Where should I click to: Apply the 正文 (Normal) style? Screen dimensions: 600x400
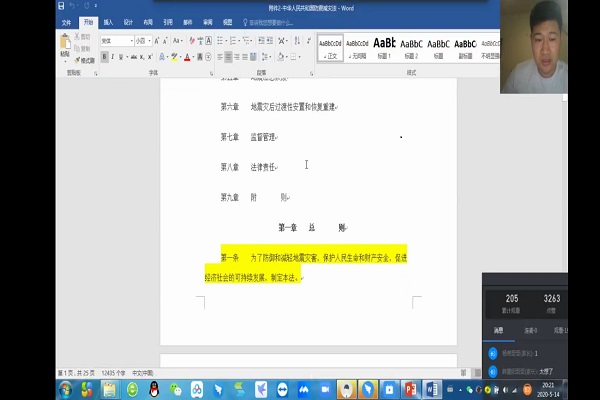[330, 46]
